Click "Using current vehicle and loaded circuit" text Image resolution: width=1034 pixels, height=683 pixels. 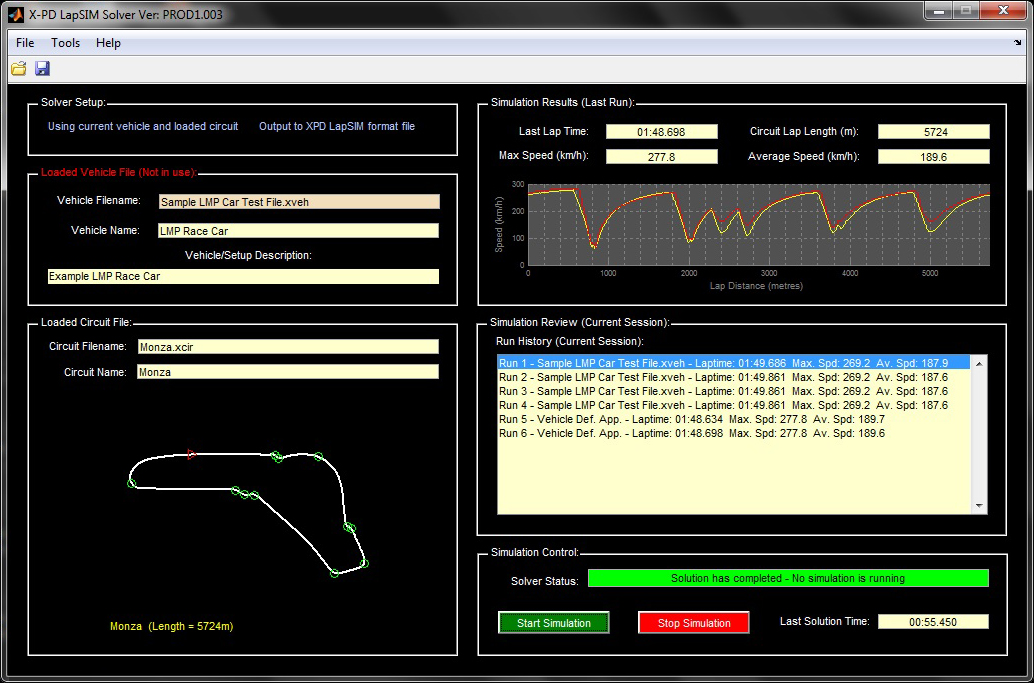point(143,127)
